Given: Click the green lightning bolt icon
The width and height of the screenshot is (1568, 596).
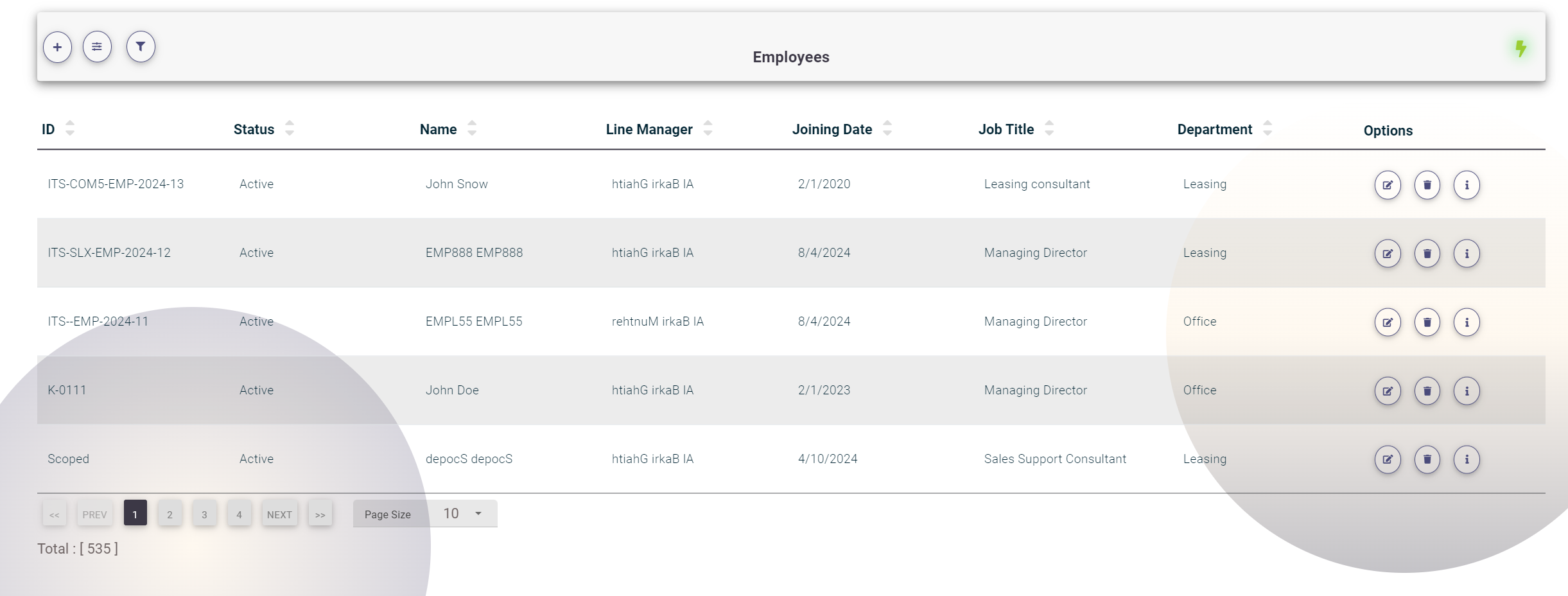Looking at the screenshot, I should coord(1520,48).
